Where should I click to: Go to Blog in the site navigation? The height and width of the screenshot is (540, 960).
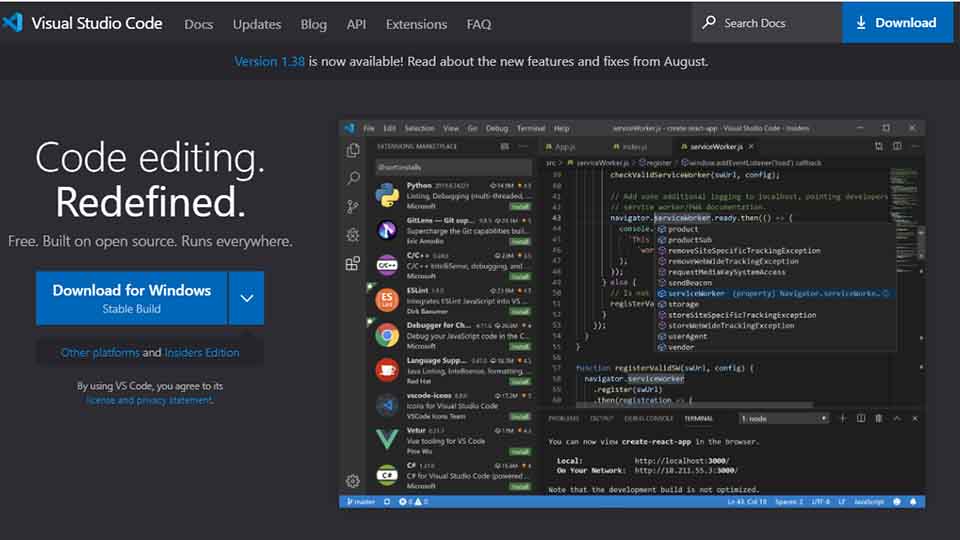point(313,24)
